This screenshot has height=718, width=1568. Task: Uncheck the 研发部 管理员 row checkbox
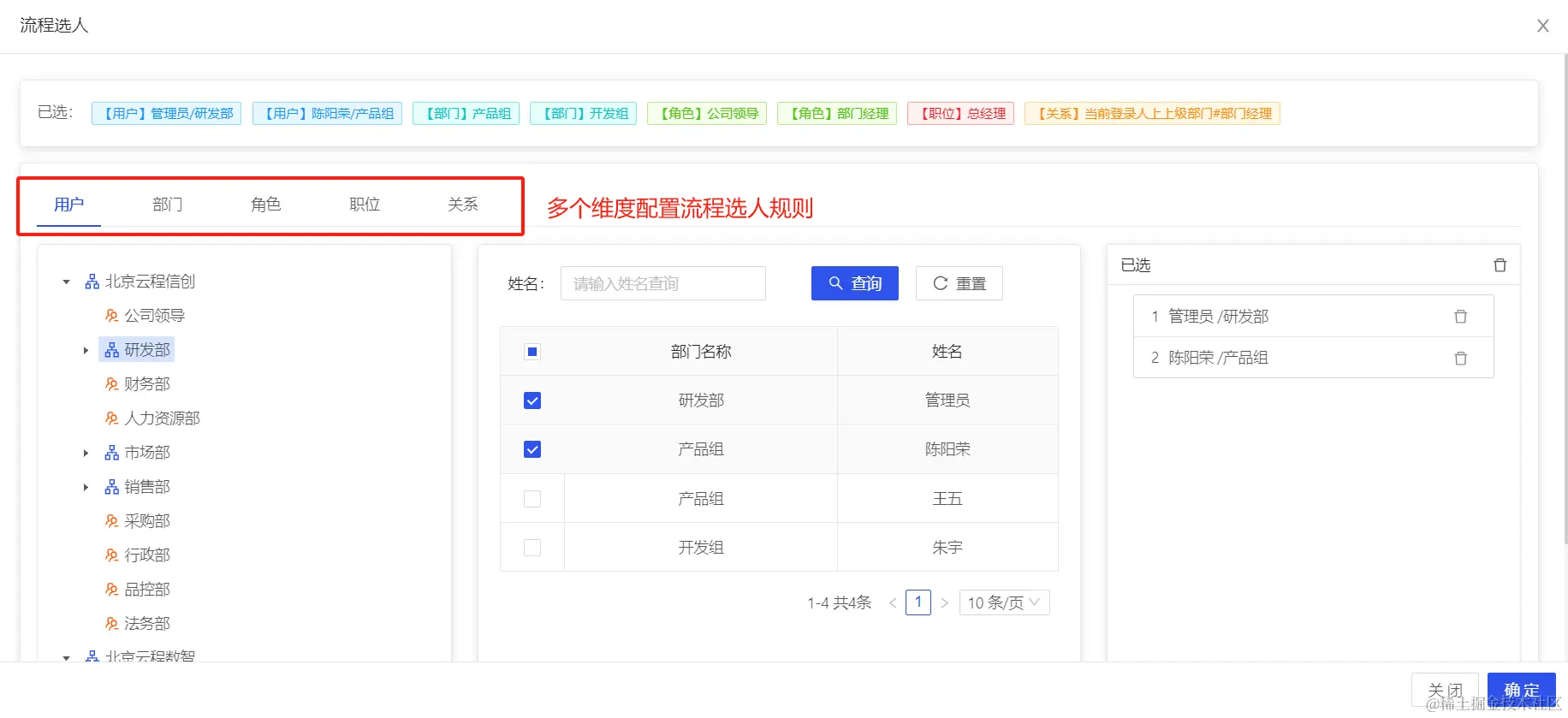pyautogui.click(x=532, y=401)
